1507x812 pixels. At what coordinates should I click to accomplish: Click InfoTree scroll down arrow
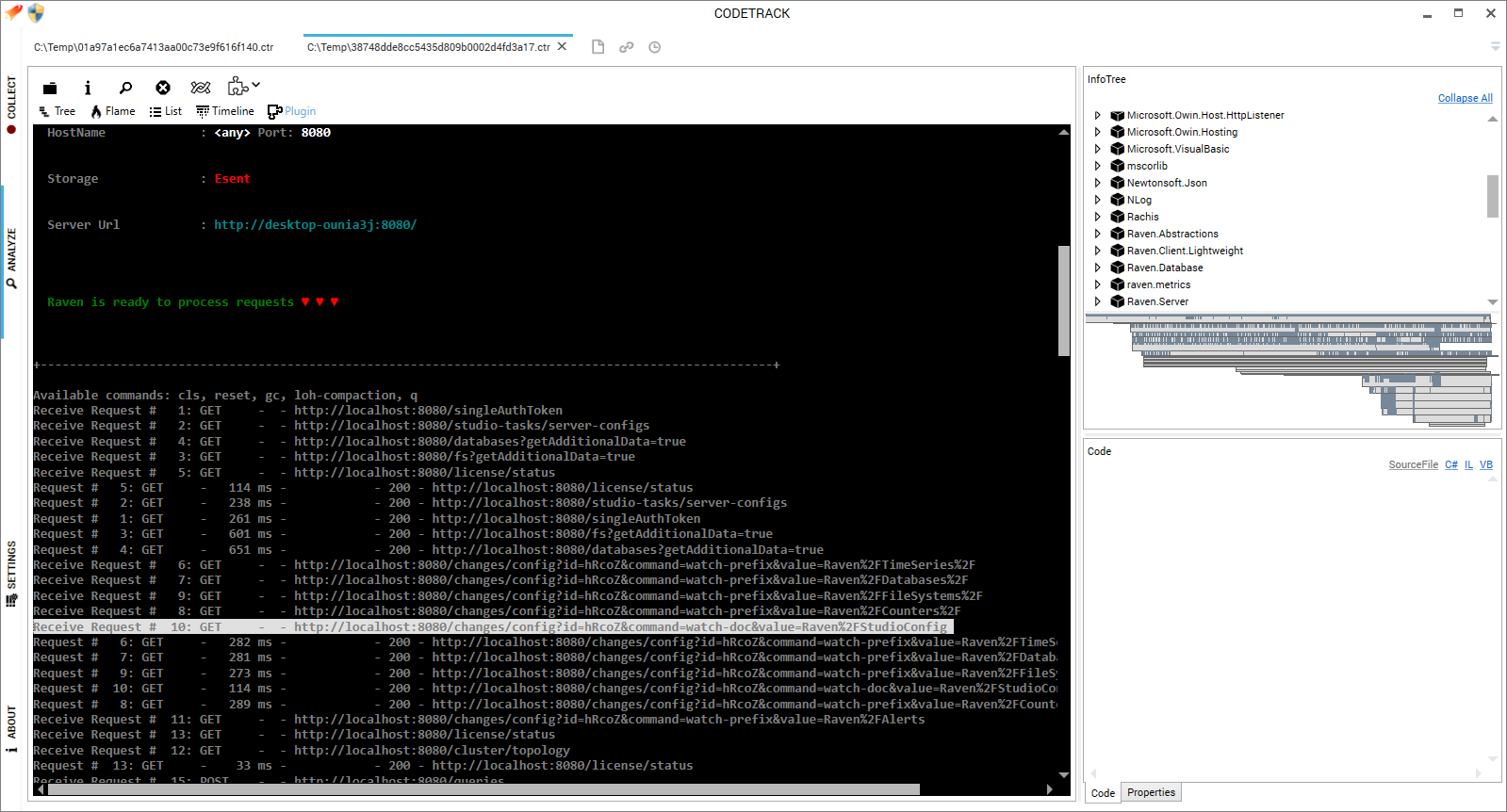tap(1492, 301)
